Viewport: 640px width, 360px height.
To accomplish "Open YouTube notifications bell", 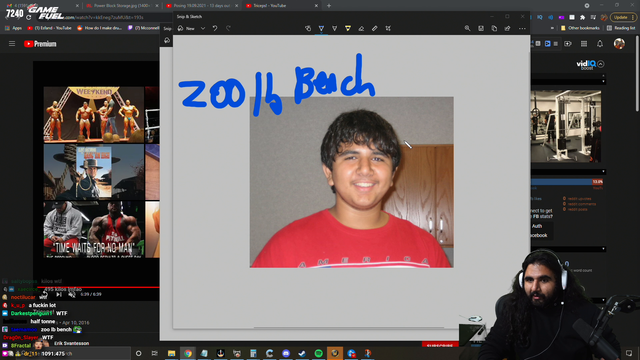I will point(600,44).
